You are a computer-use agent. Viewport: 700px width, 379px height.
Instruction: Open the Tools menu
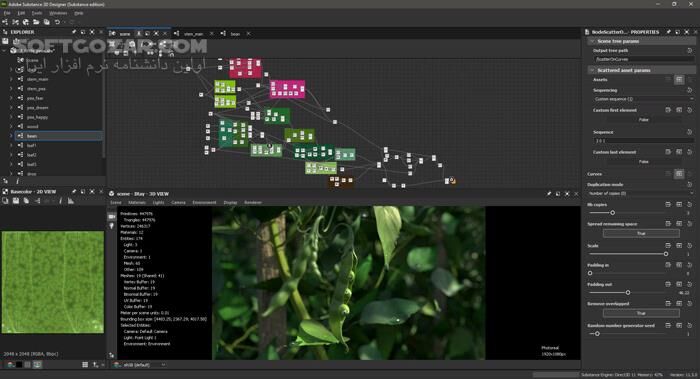(37, 13)
